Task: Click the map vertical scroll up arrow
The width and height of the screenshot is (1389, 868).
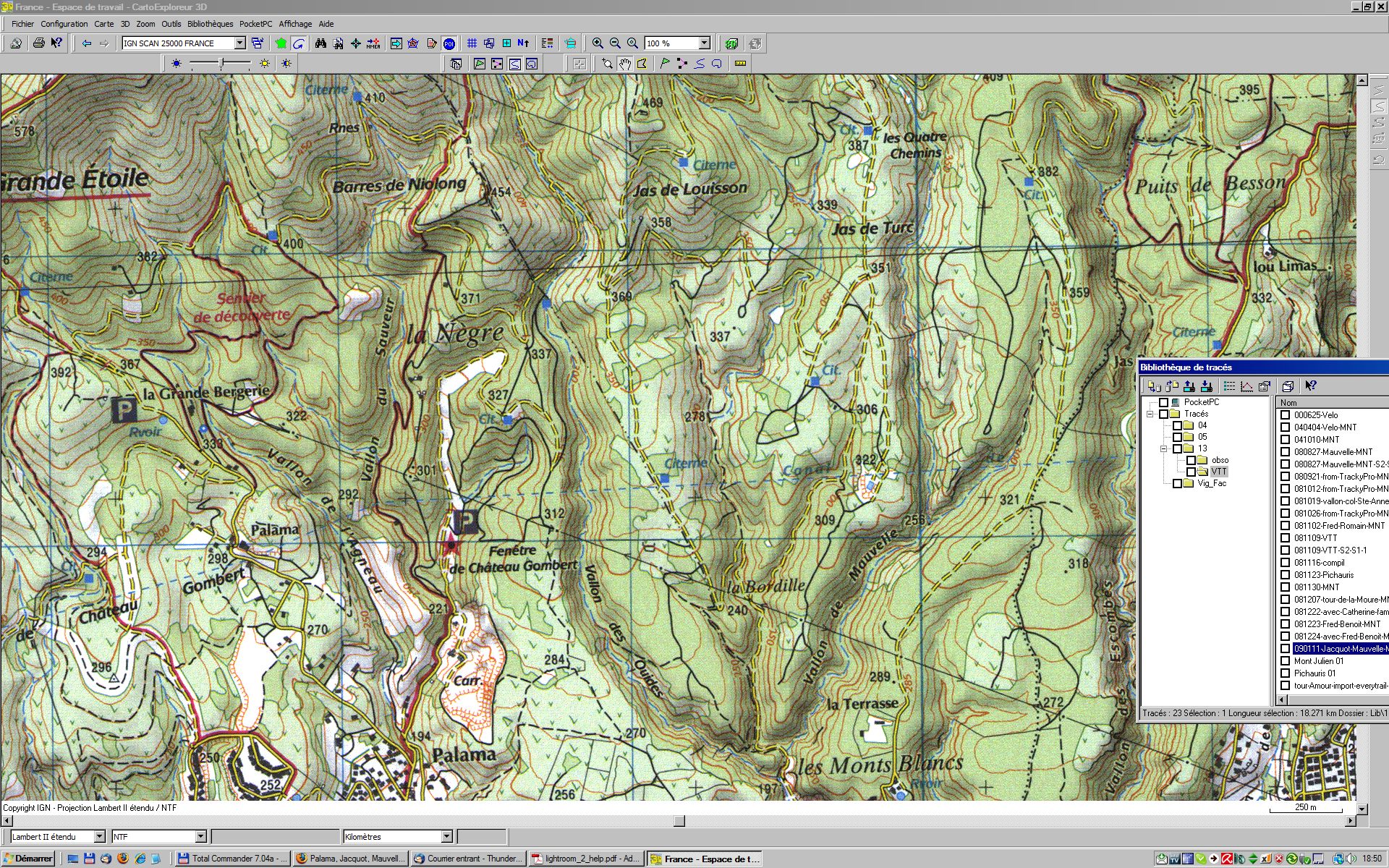Action: pos(1362,80)
